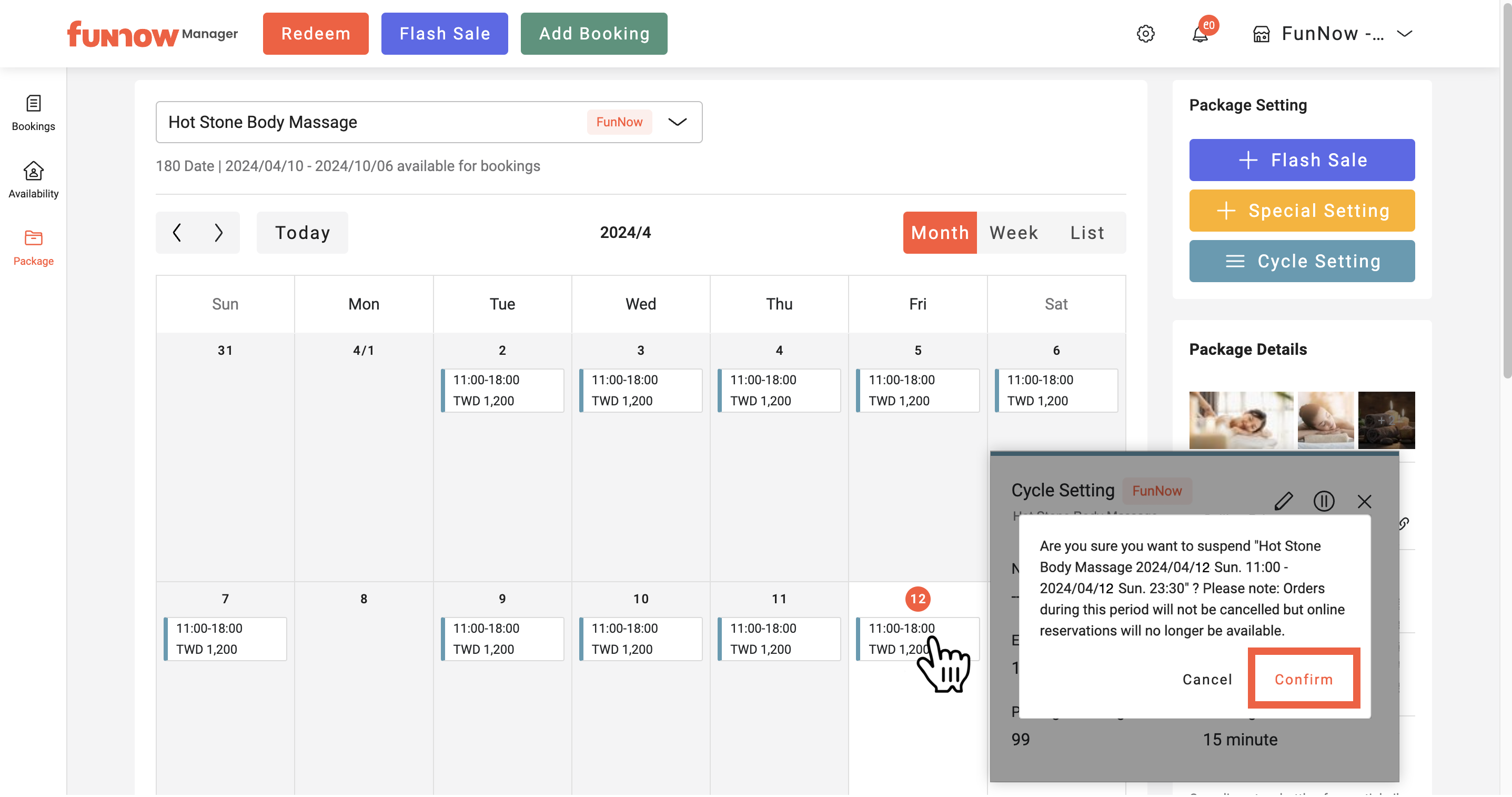Click the link icon beside Package Details

1404,523
